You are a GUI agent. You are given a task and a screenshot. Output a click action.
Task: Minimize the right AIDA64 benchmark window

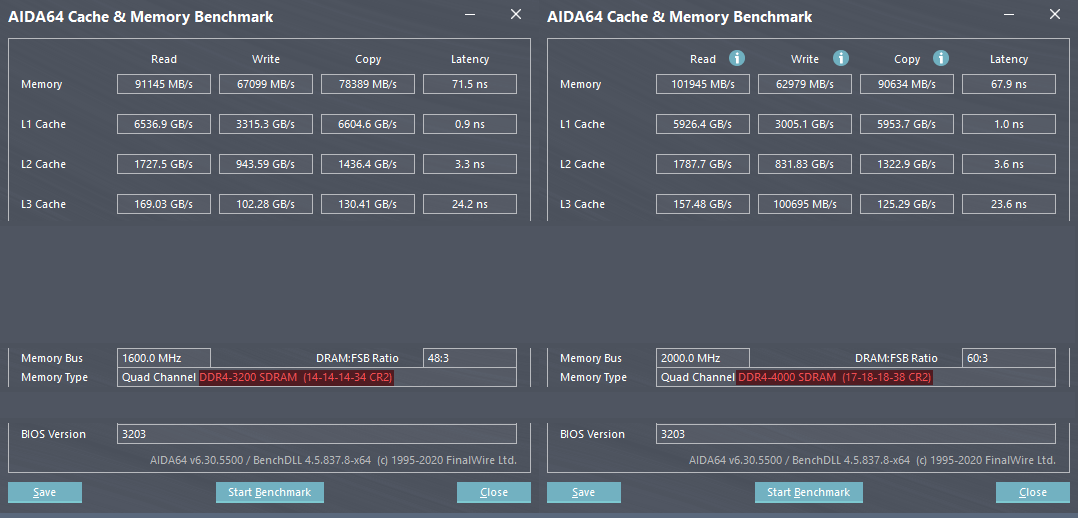(x=1009, y=14)
